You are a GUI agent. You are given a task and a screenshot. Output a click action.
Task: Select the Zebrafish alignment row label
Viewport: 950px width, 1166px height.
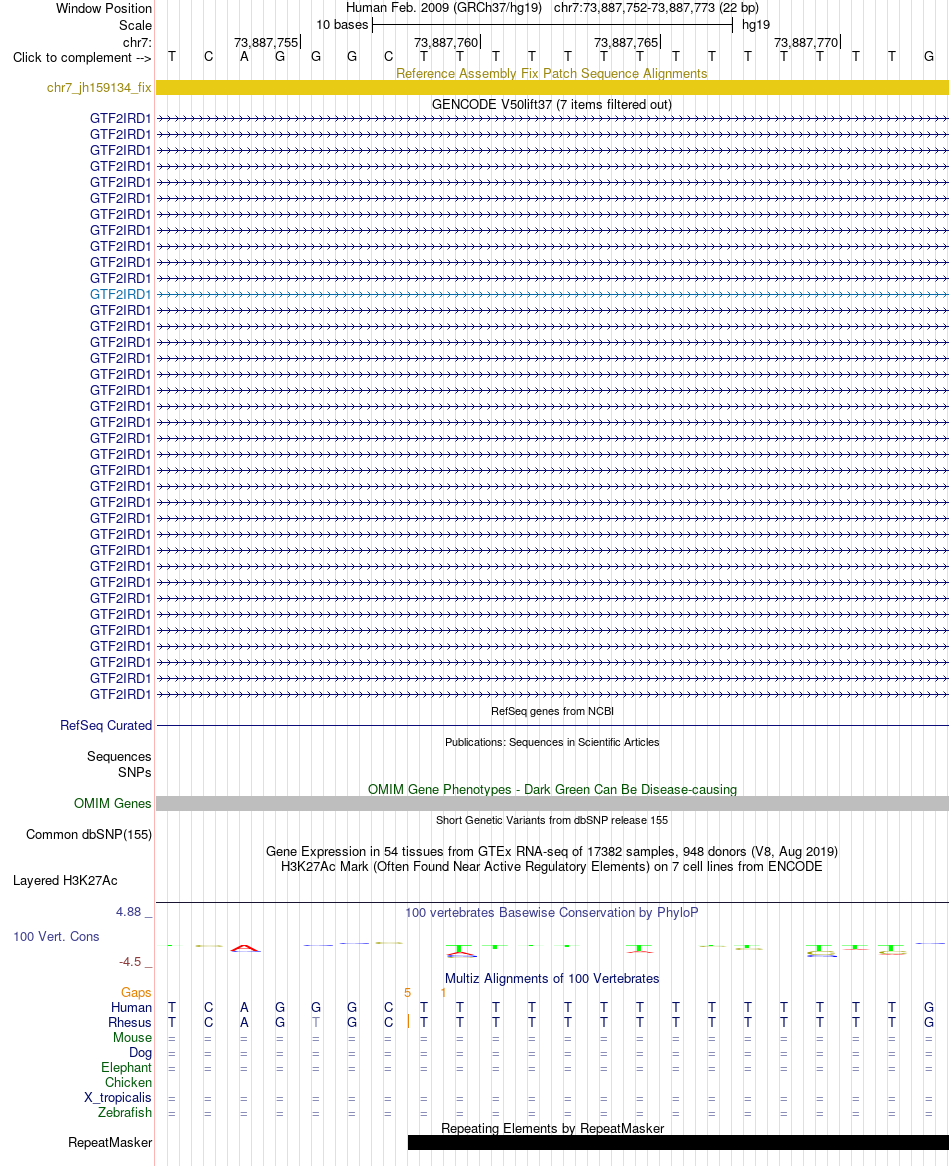pyautogui.click(x=125, y=1112)
